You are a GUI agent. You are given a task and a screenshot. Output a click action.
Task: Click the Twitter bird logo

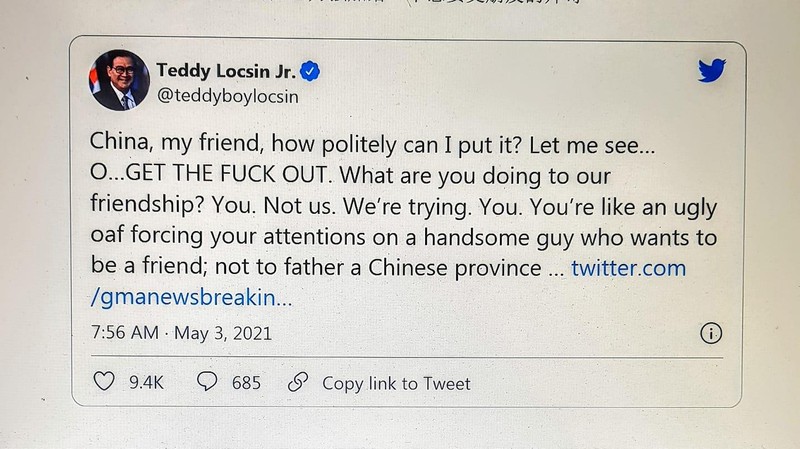point(711,70)
